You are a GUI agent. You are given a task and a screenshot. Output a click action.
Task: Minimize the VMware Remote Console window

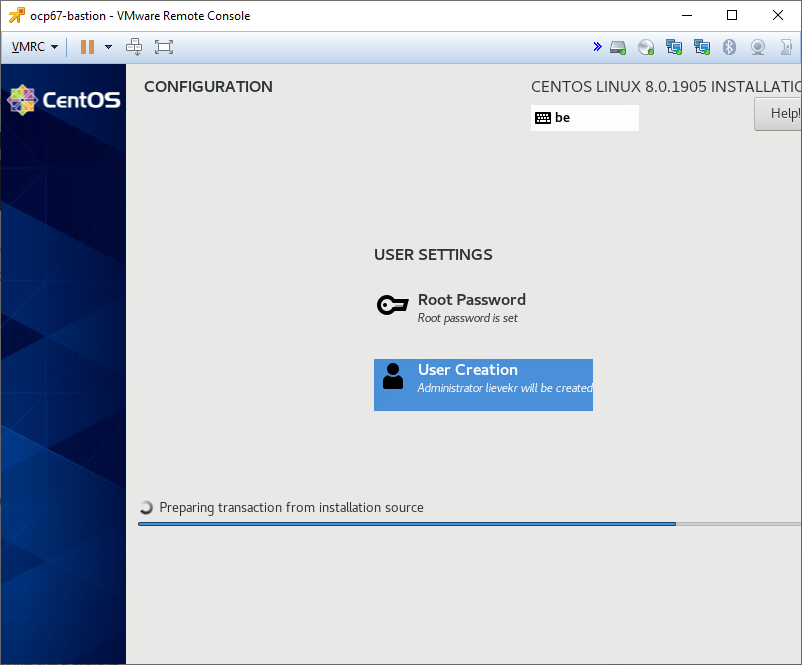[x=687, y=15]
